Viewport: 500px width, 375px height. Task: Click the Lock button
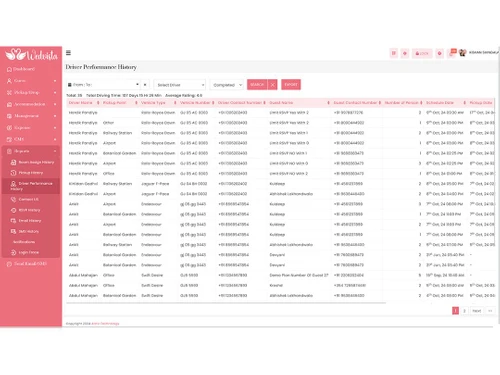tap(422, 53)
